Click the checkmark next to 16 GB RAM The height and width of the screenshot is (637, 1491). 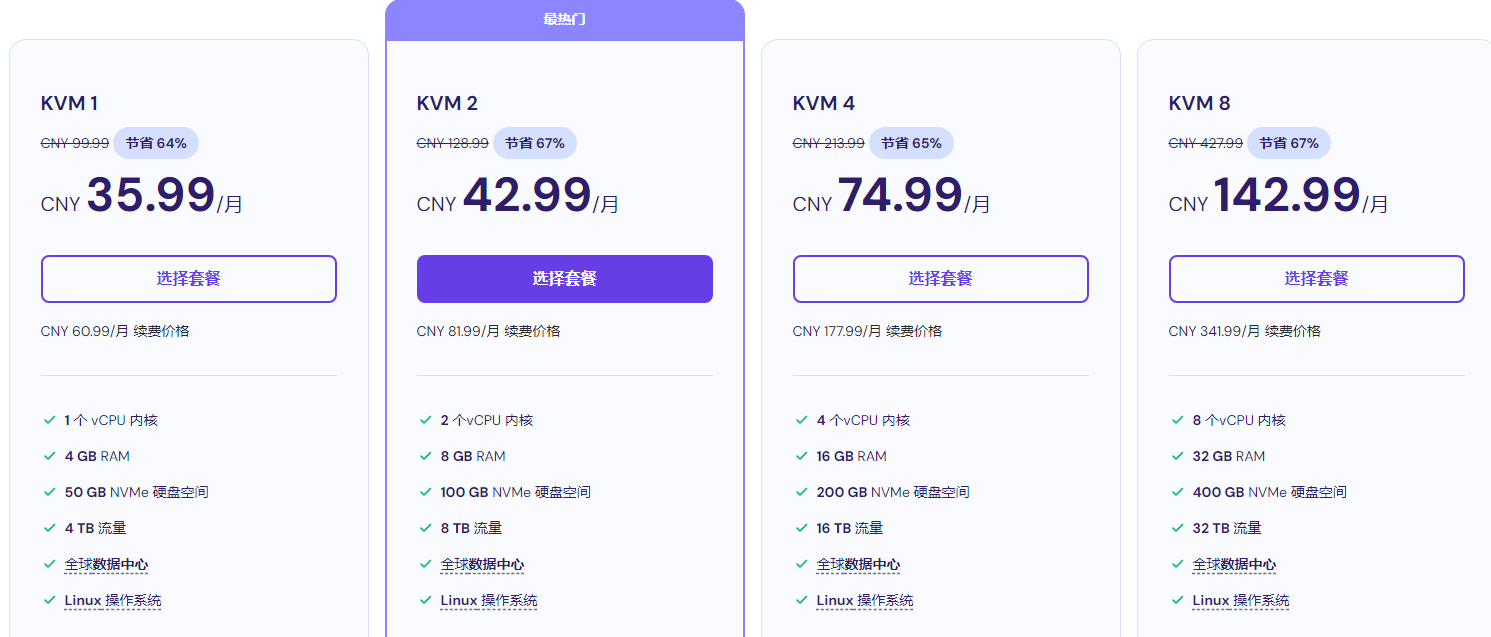click(800, 456)
